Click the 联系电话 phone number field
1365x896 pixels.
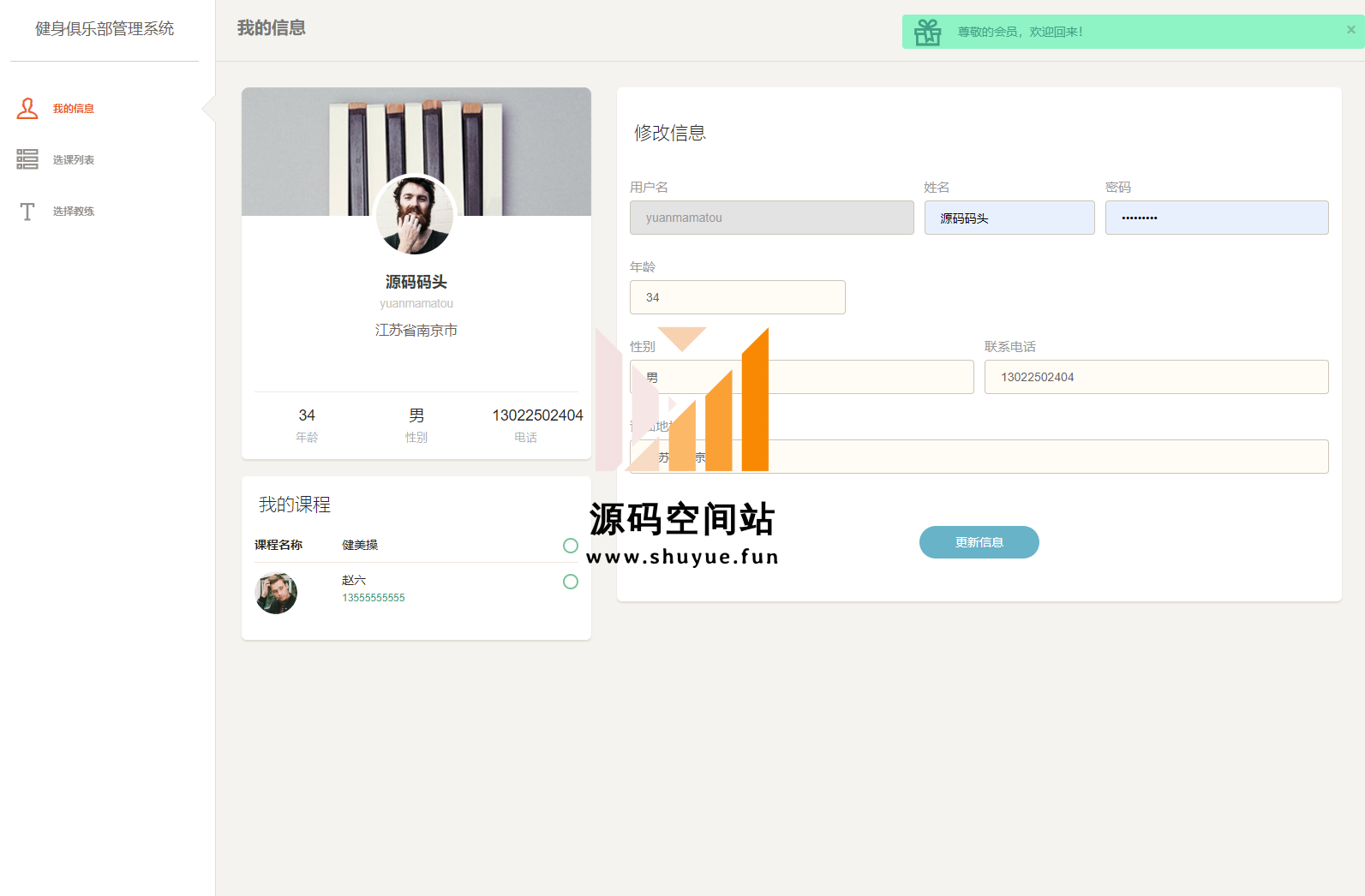click(1155, 377)
